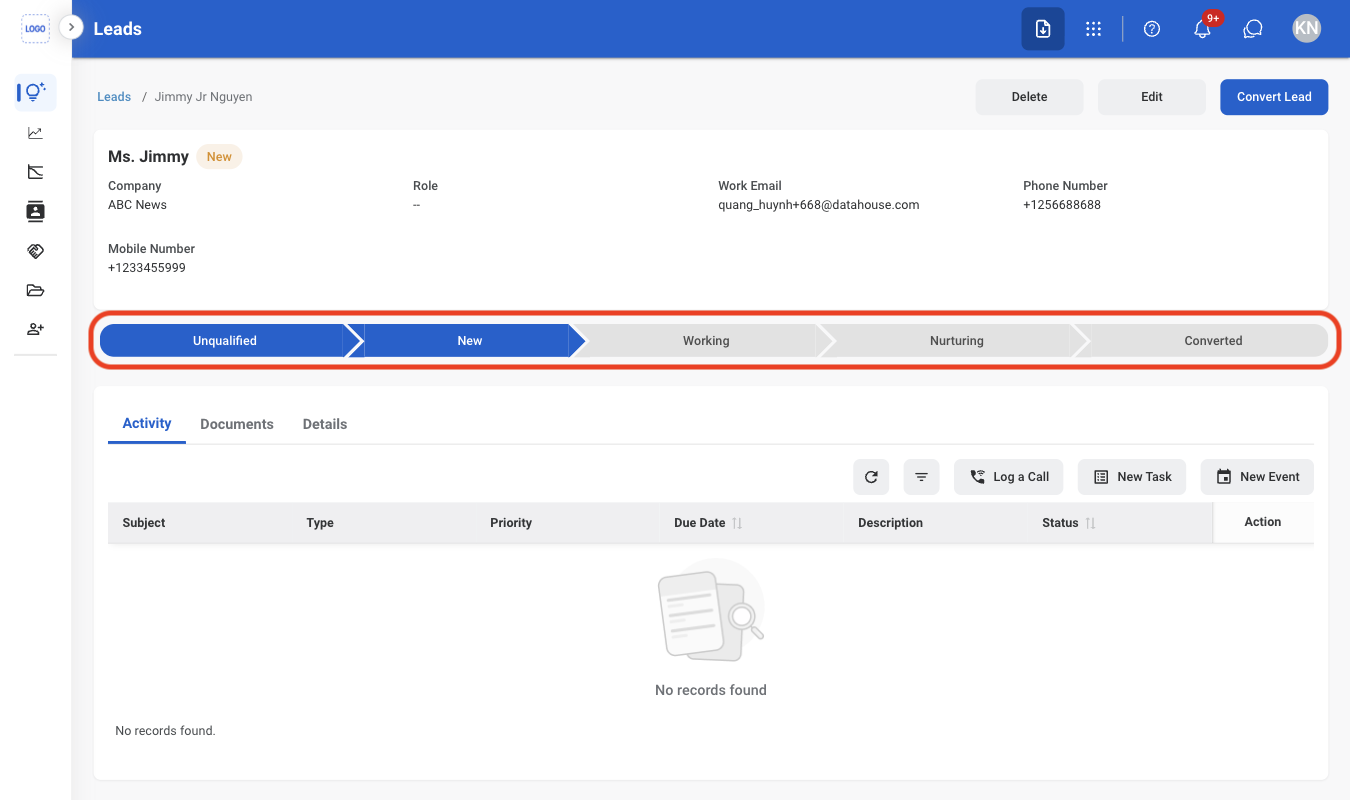Click the Jimmy Jr Nguyen breadcrumb text
1350x800 pixels.
click(203, 97)
